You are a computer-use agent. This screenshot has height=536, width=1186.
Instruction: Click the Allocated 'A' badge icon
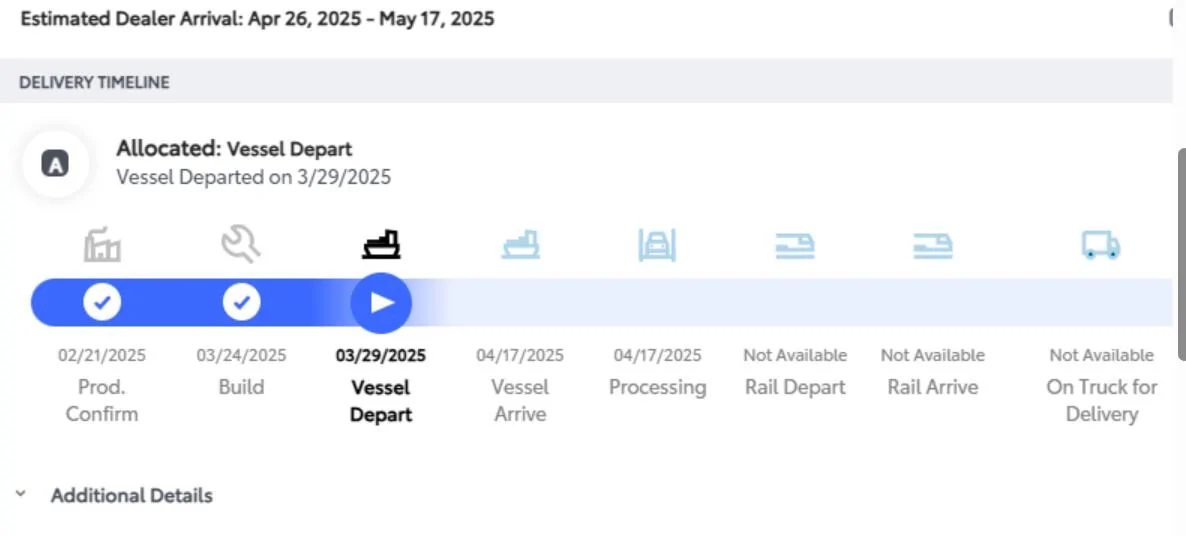(55, 163)
